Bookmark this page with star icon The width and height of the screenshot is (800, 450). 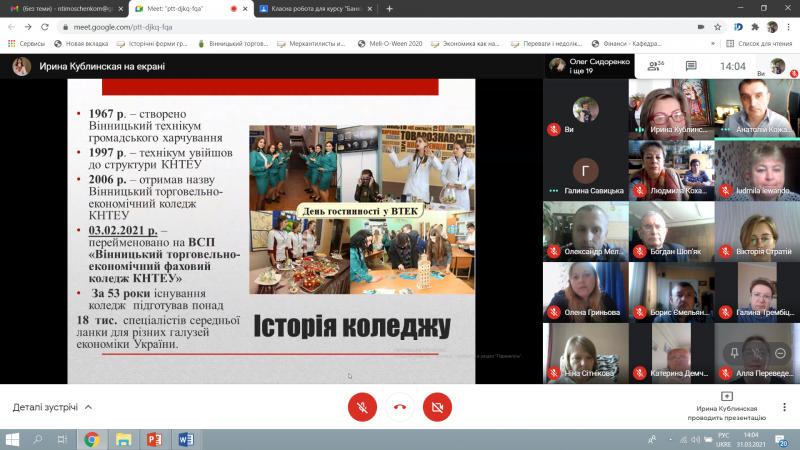tap(717, 27)
